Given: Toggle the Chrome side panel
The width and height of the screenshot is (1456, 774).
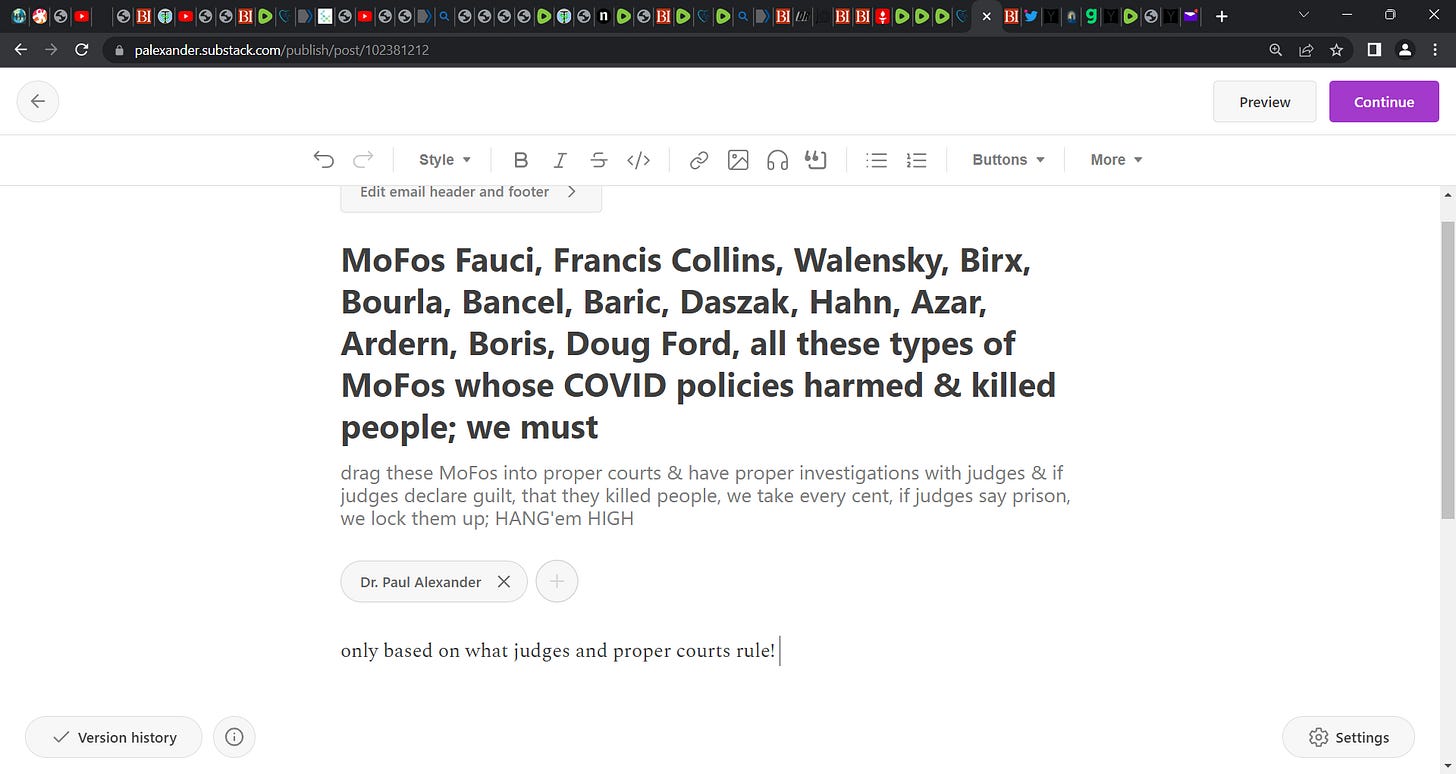Looking at the screenshot, I should [x=1374, y=49].
